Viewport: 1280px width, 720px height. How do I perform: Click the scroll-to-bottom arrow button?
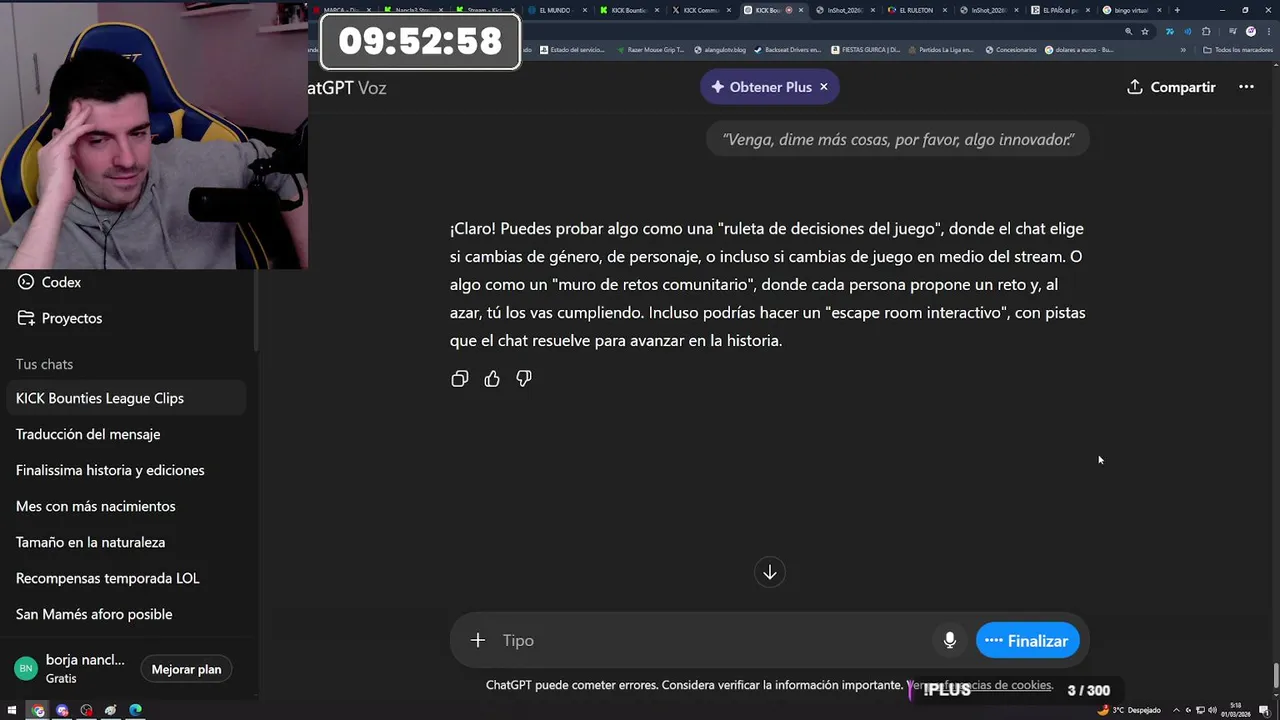[770, 572]
